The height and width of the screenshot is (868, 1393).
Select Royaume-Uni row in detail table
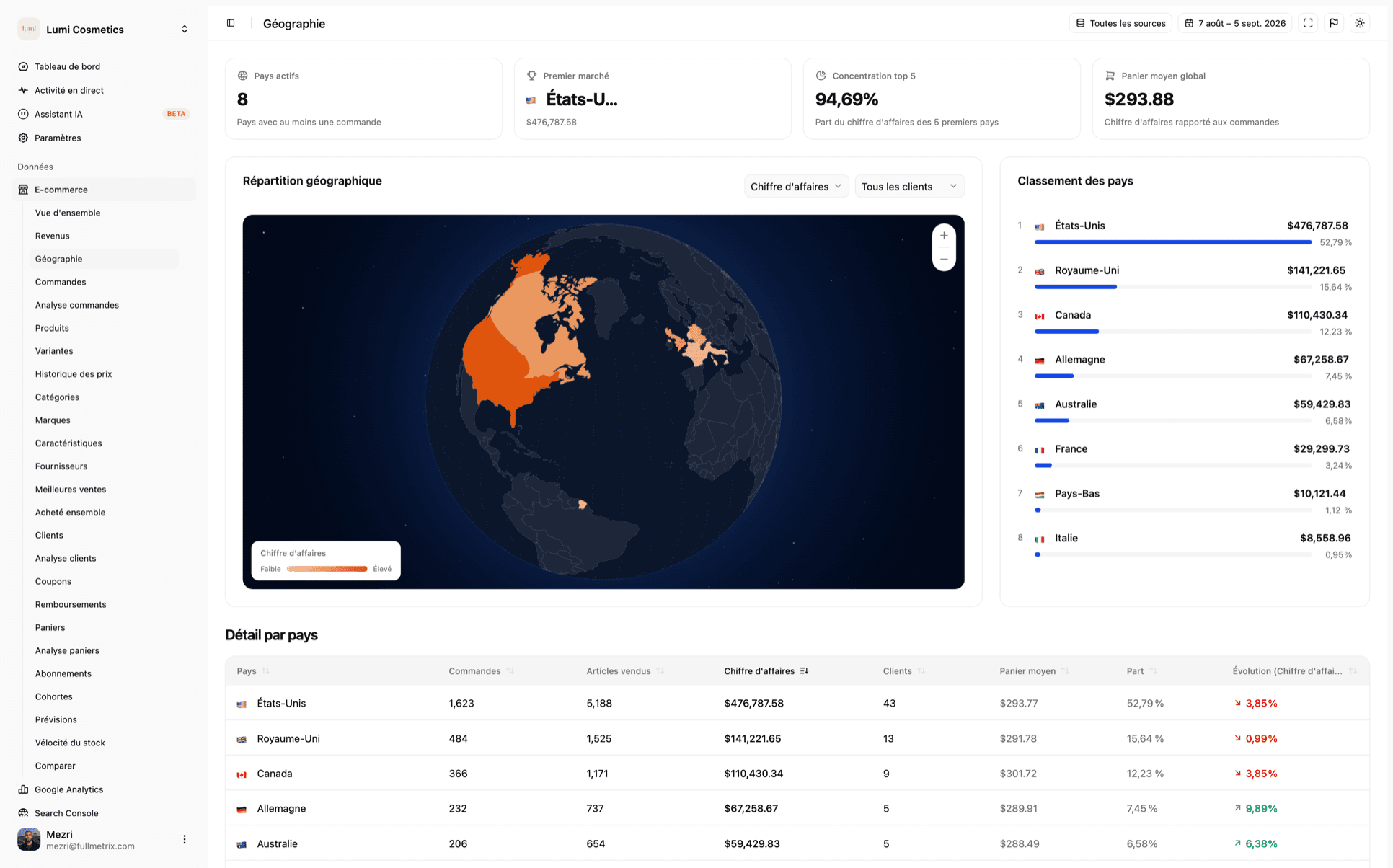point(797,738)
